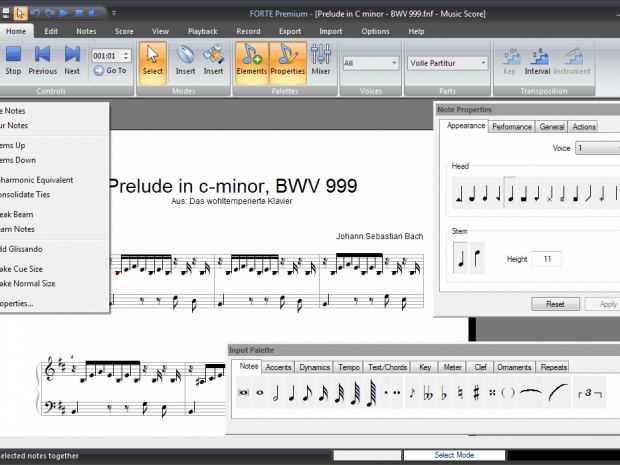Click the Interval transposition icon

(537, 59)
